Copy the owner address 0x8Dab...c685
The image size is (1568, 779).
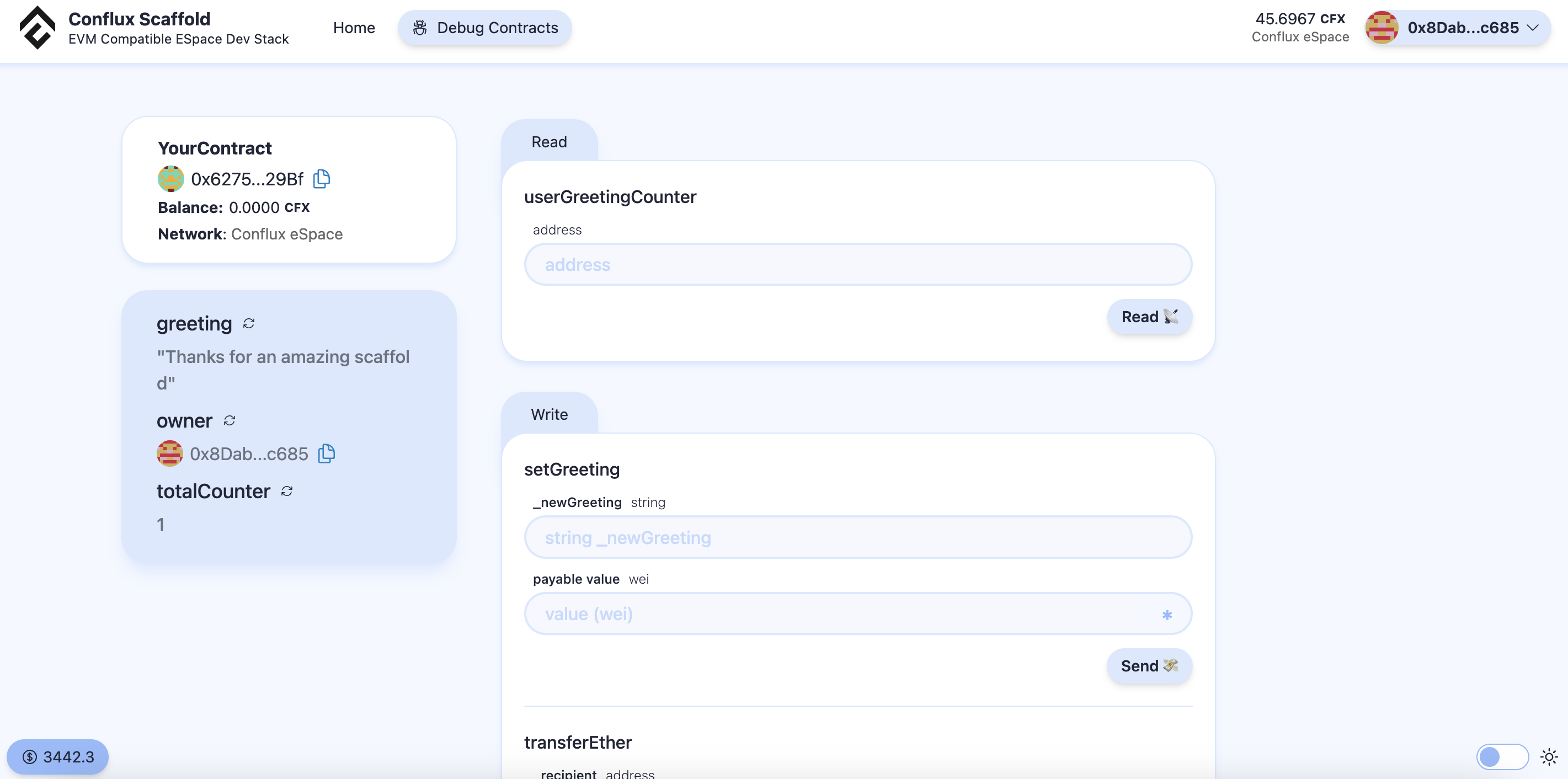click(x=327, y=453)
